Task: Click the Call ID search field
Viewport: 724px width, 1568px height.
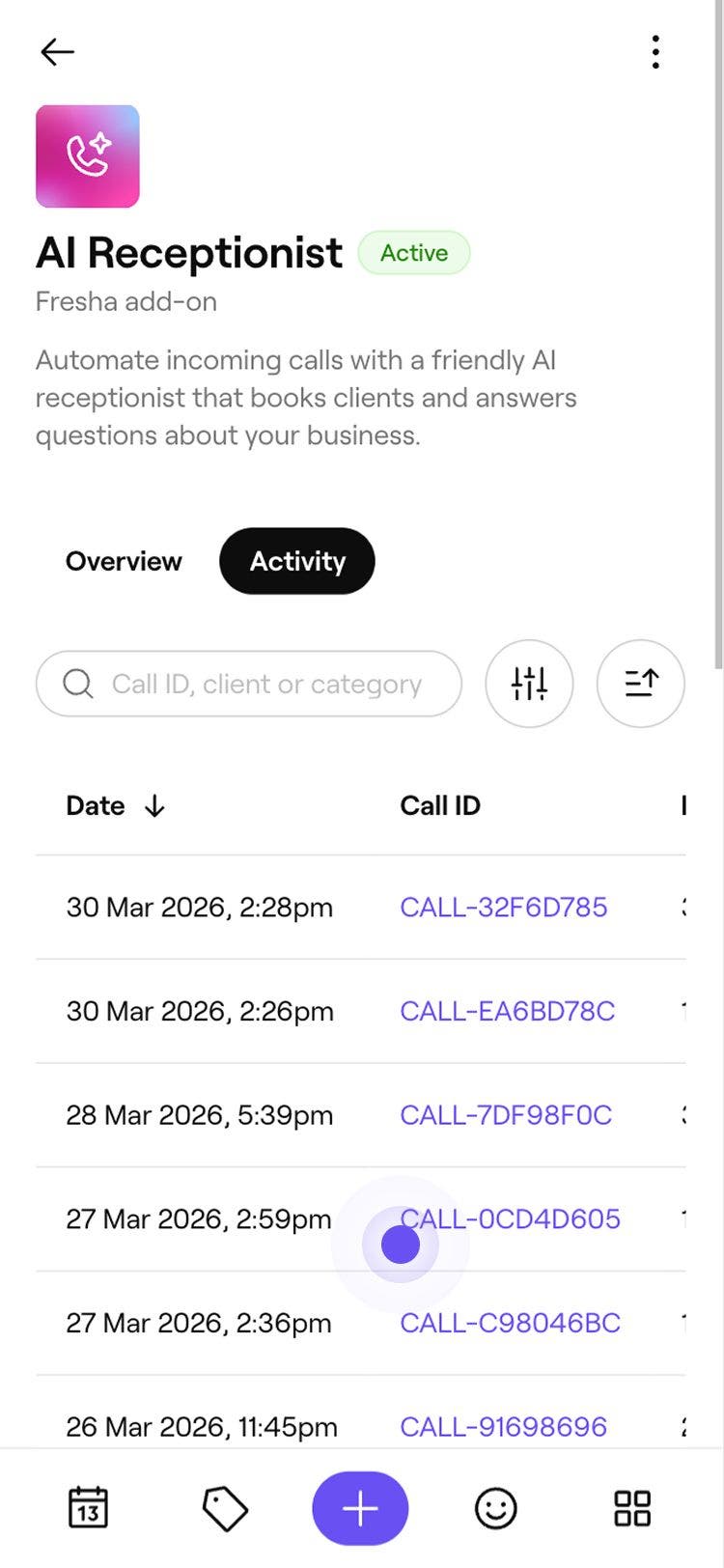Action: pyautogui.click(x=266, y=684)
